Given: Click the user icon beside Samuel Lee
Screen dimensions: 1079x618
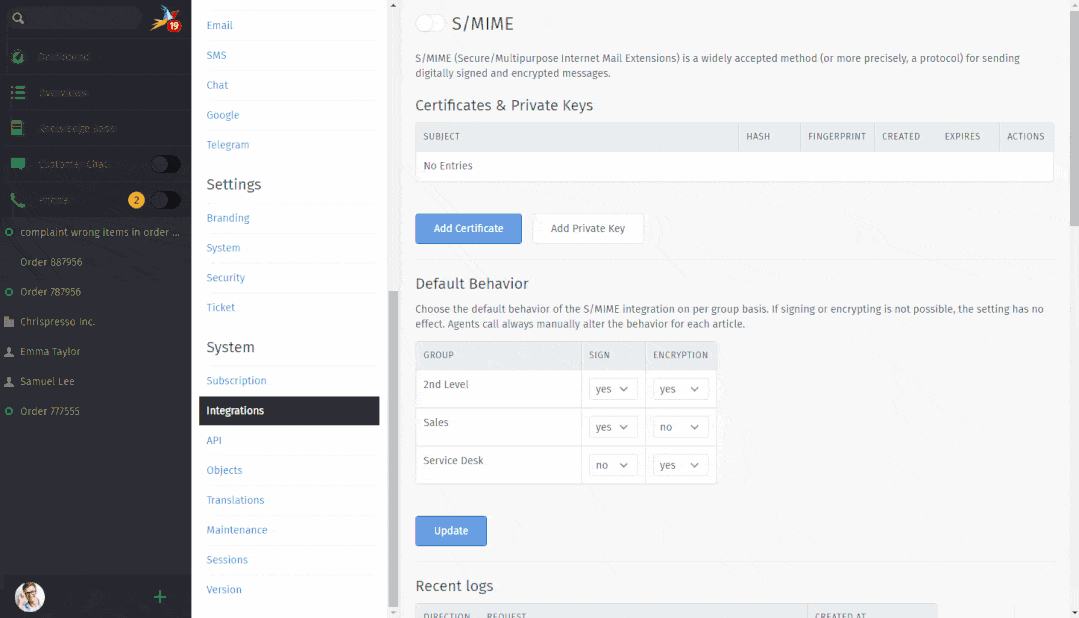Looking at the screenshot, I should click(9, 381).
